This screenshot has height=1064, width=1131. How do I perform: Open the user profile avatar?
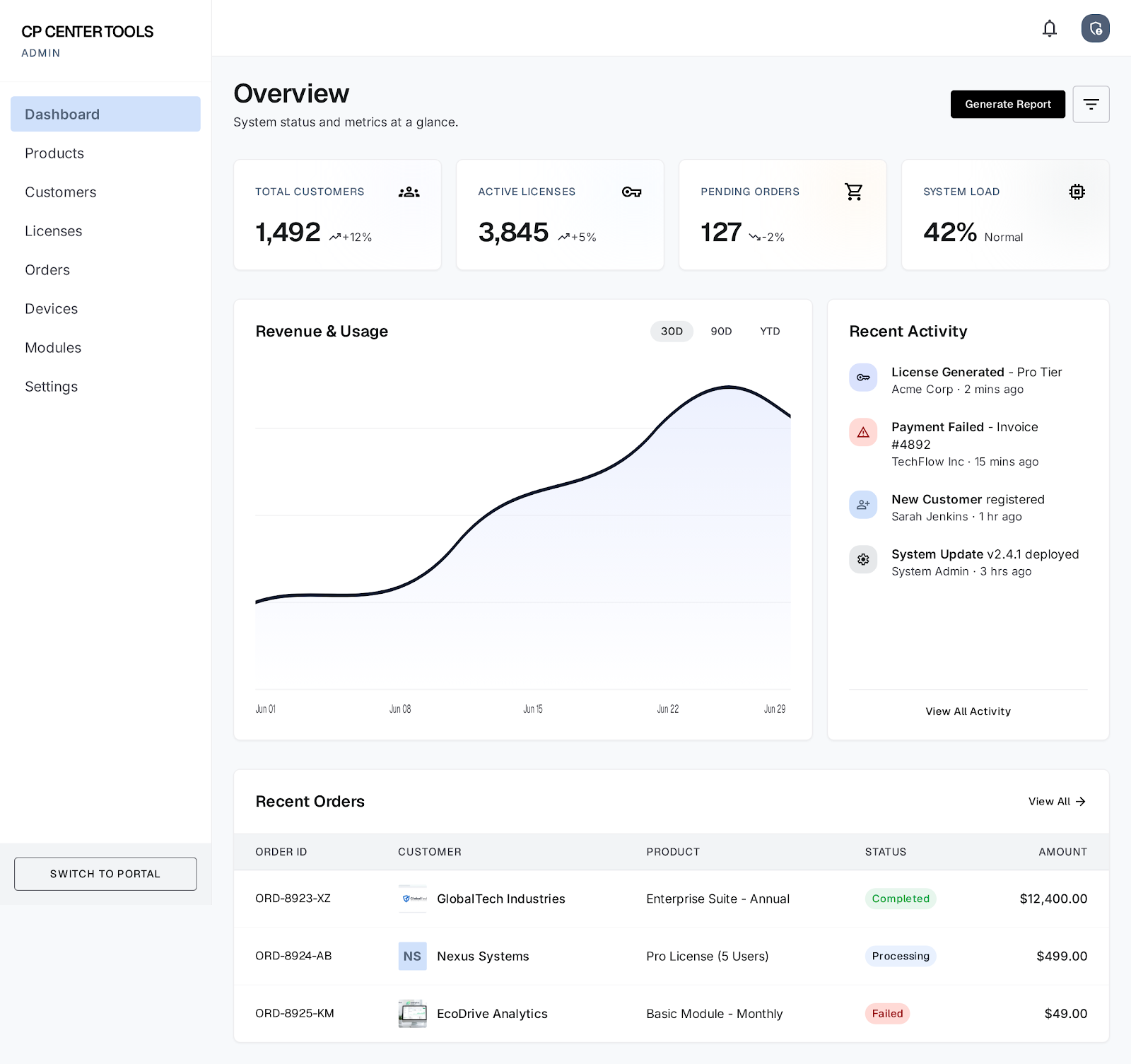click(1095, 28)
